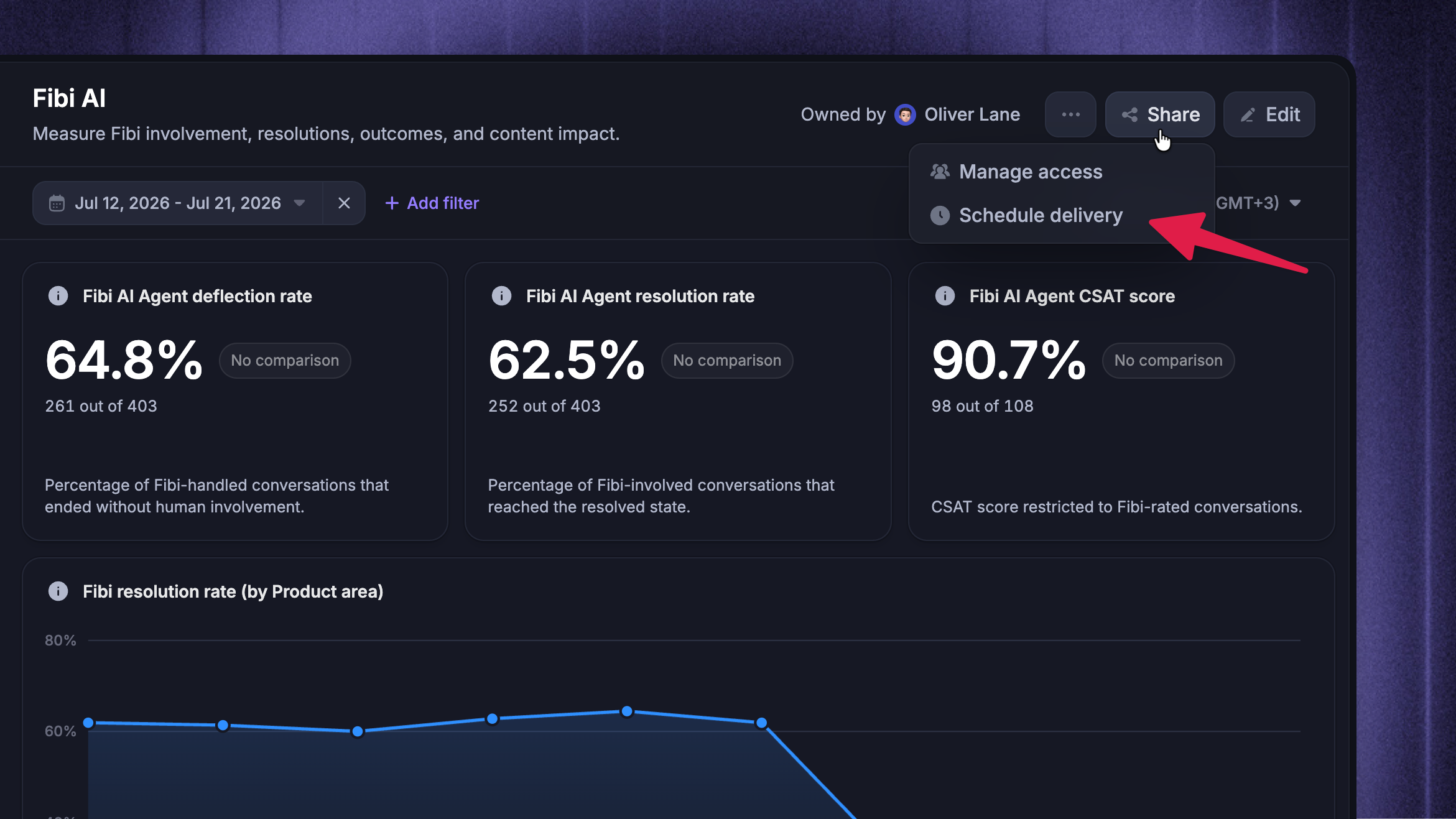This screenshot has width=1456, height=819.
Task: Click No comparison badge on deflection rate
Action: coord(285,361)
